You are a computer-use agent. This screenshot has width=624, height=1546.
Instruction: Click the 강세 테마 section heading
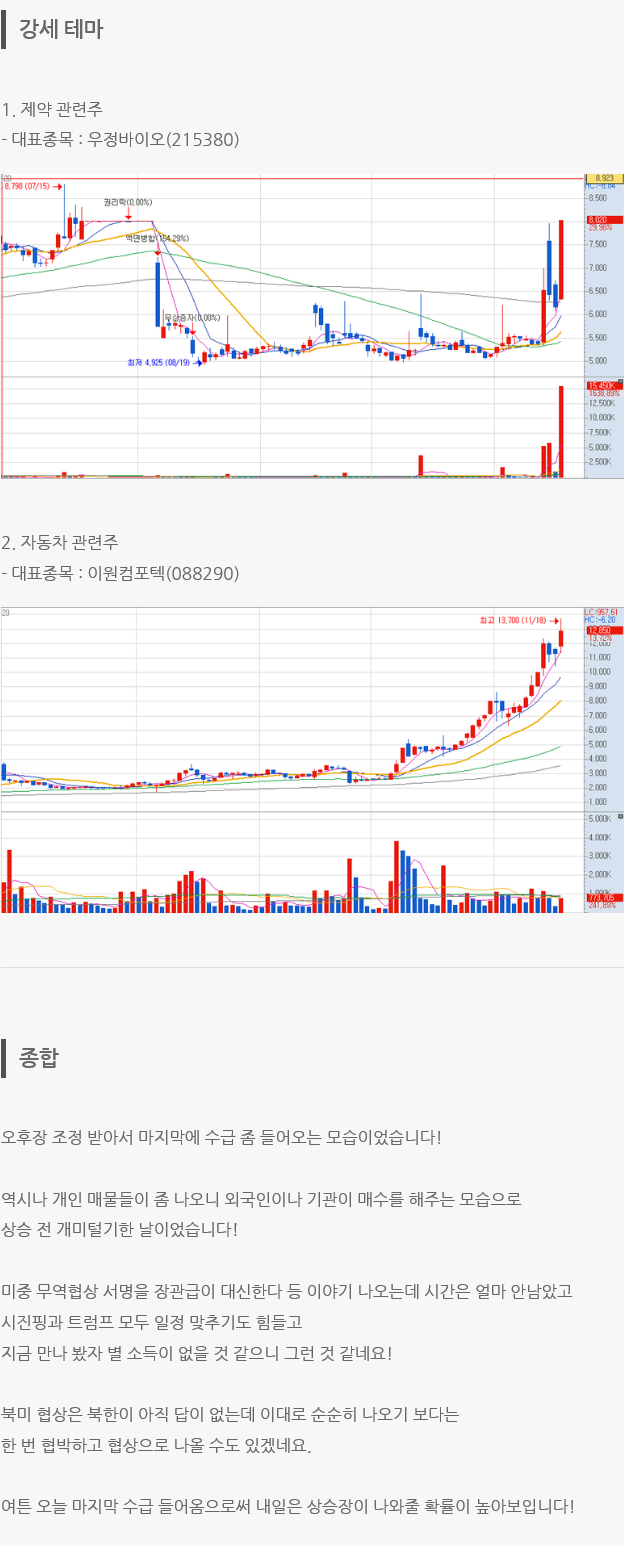click(x=60, y=29)
